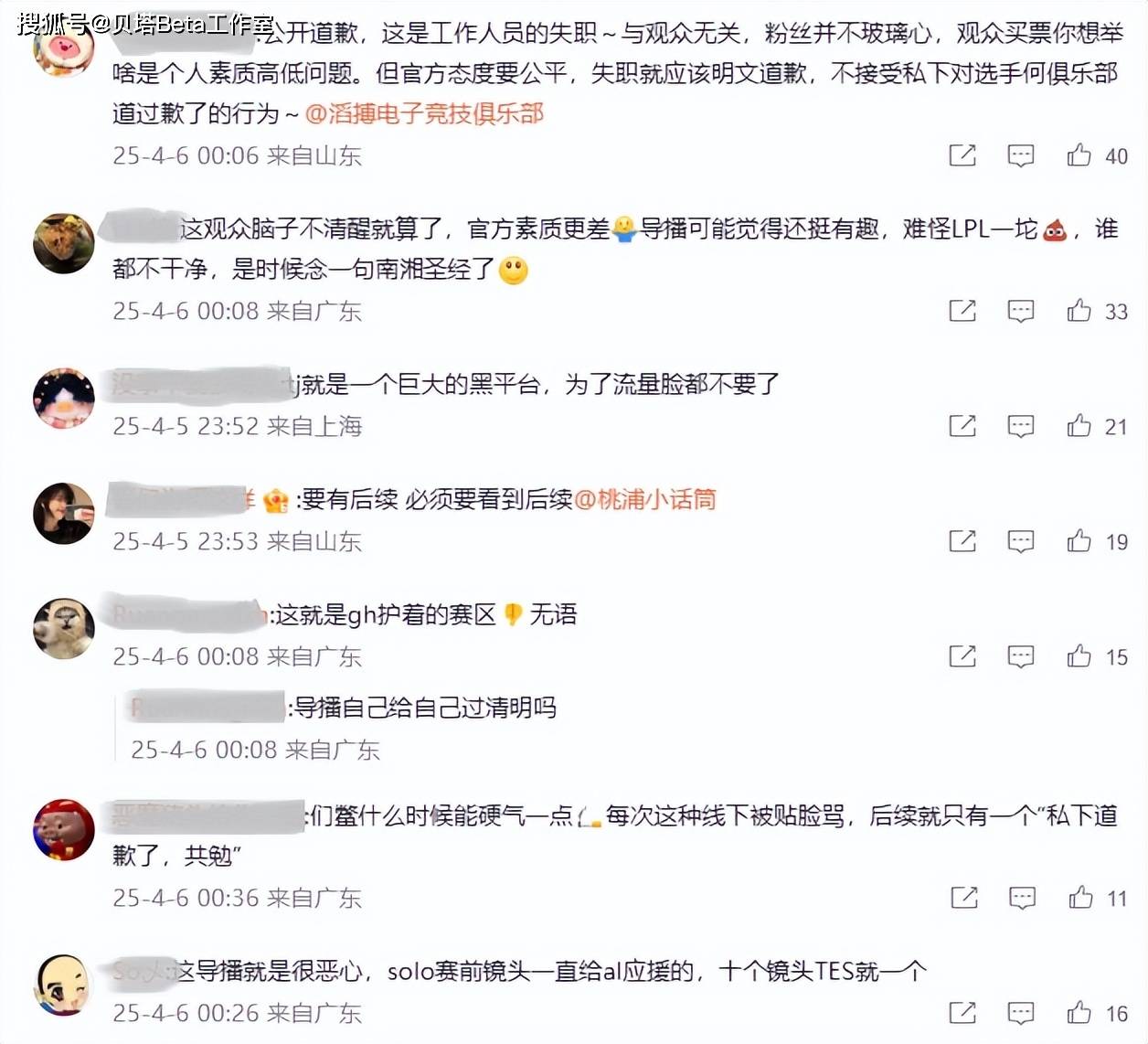The width and height of the screenshot is (1148, 1044).
Task: Like the comment with 40 likes
Action: (1079, 155)
